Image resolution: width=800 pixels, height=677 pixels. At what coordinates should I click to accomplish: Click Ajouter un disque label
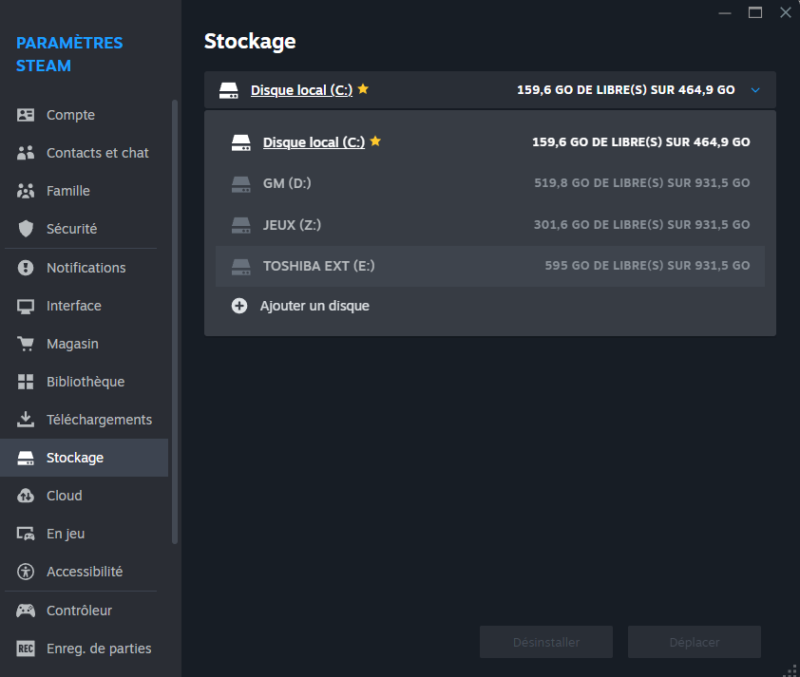pos(315,306)
